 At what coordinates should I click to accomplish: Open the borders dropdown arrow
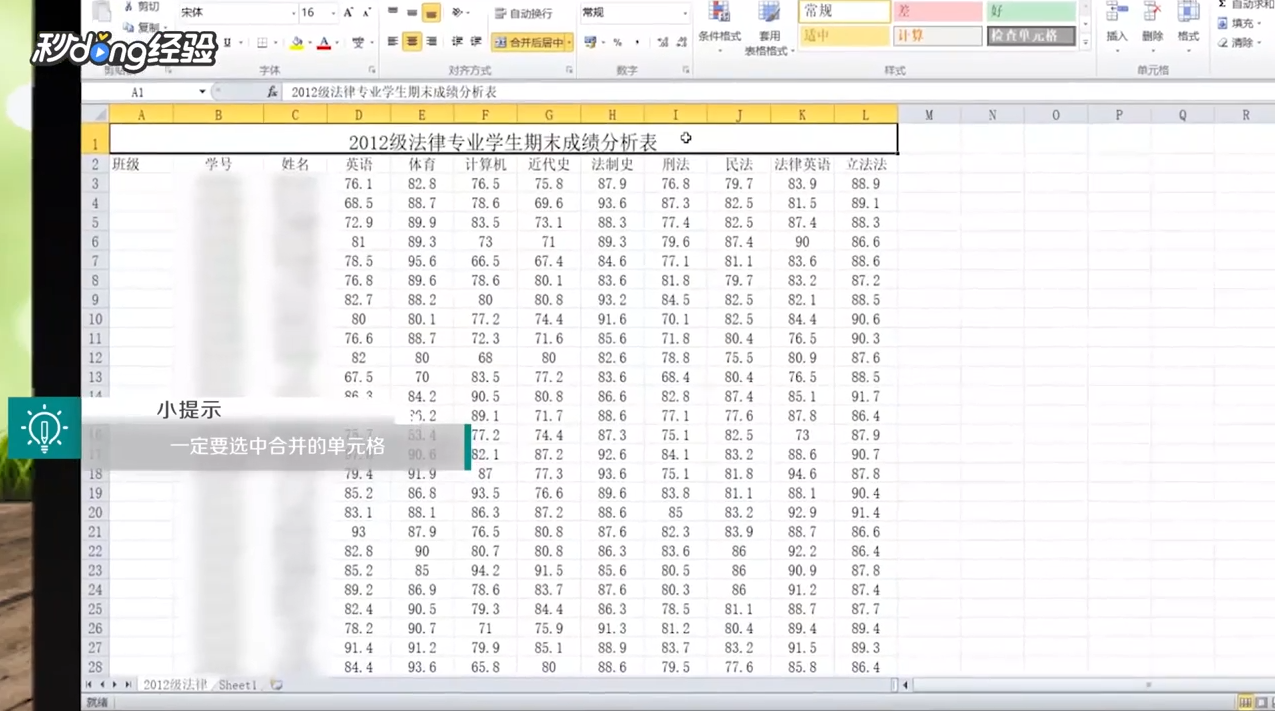(274, 43)
